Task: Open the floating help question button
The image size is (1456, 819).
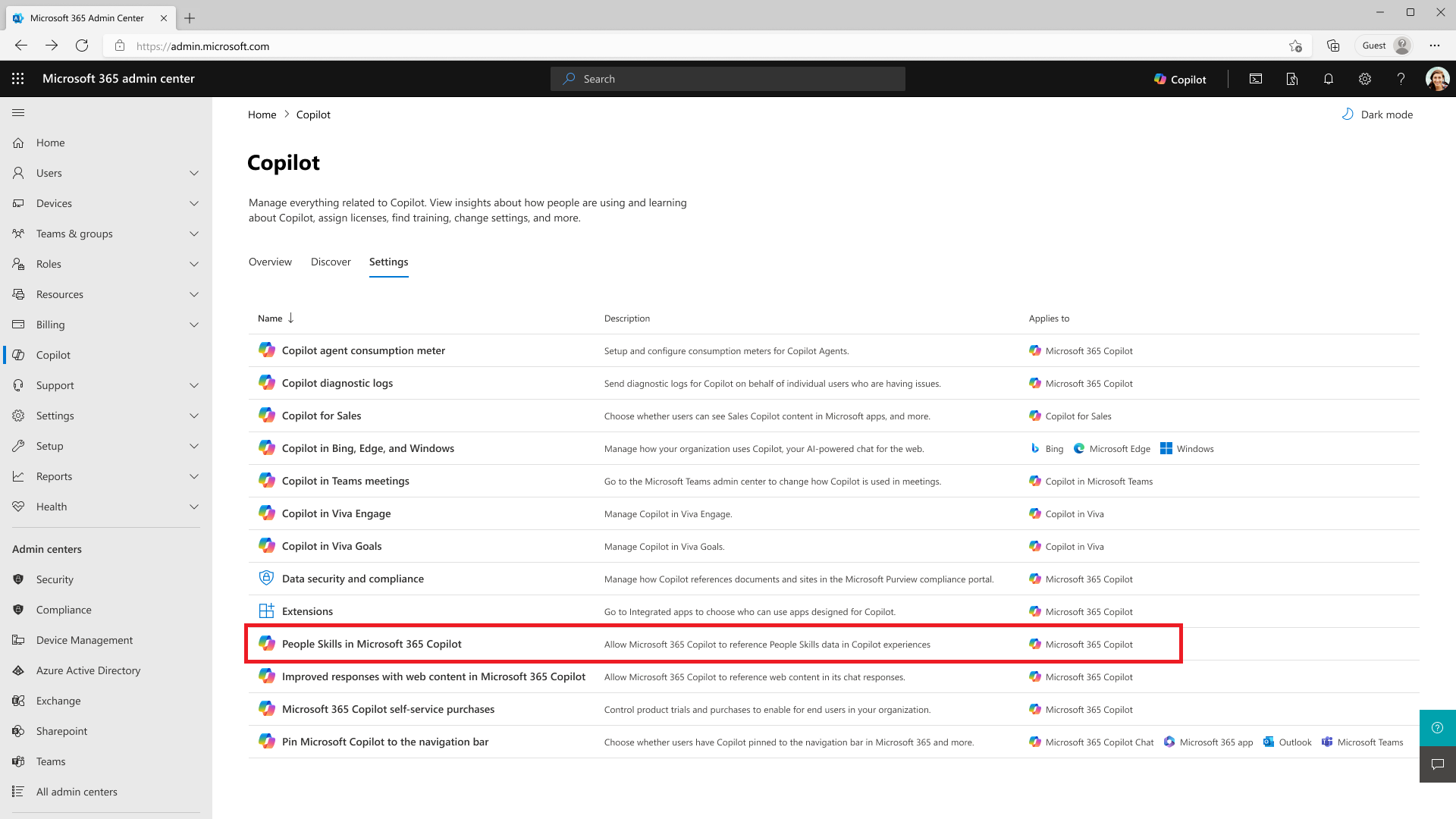Action: [x=1438, y=728]
